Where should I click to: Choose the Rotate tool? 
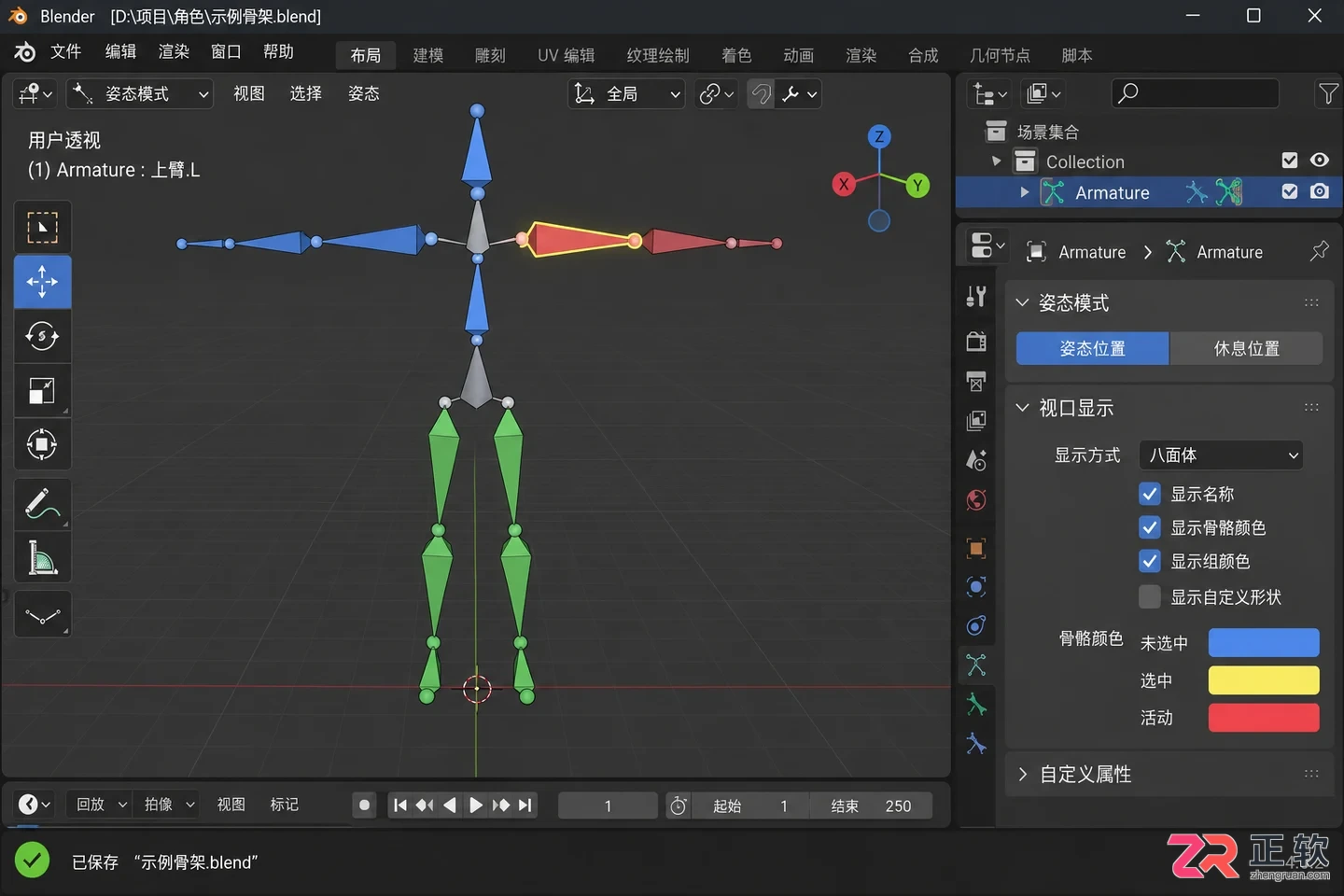[42, 335]
